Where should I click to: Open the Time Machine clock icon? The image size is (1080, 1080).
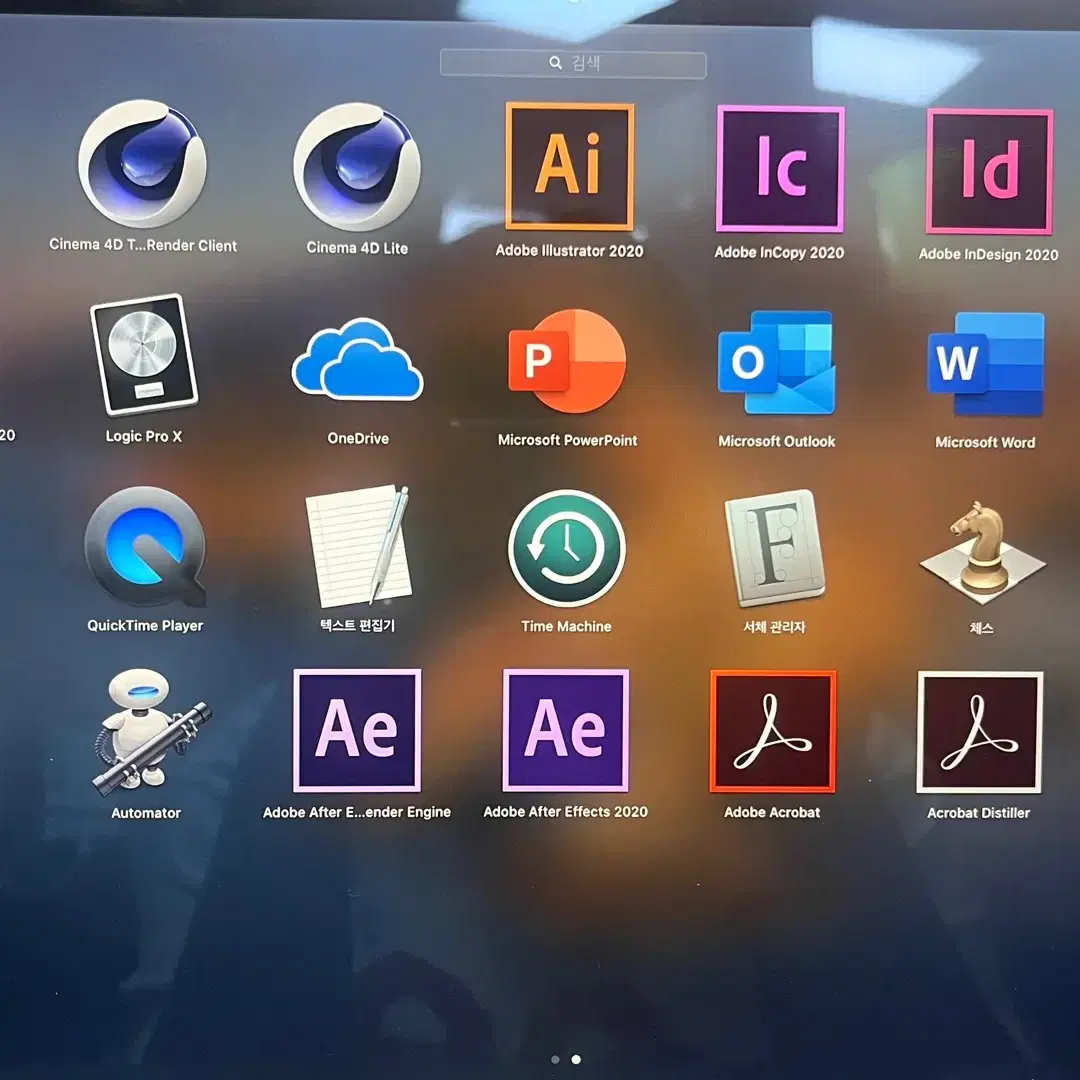[x=567, y=548]
